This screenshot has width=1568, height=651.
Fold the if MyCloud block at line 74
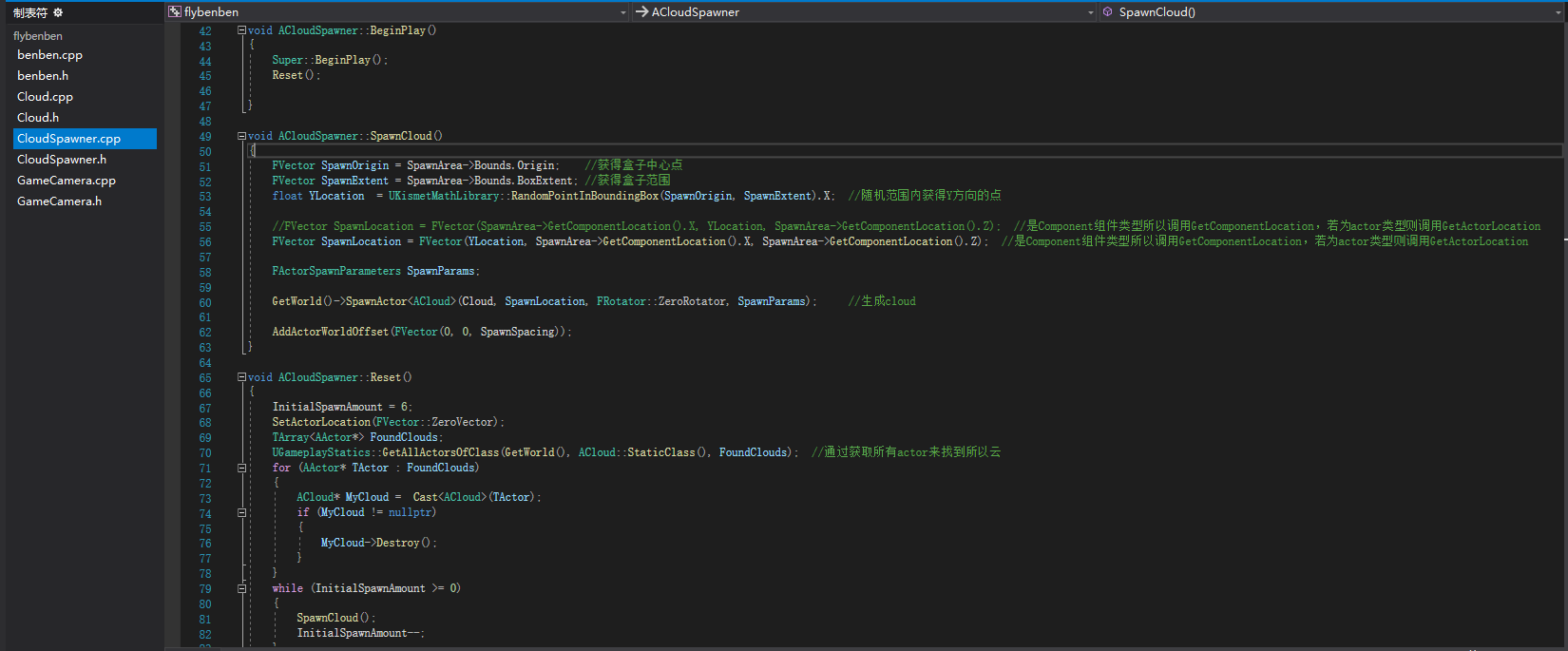click(x=241, y=512)
